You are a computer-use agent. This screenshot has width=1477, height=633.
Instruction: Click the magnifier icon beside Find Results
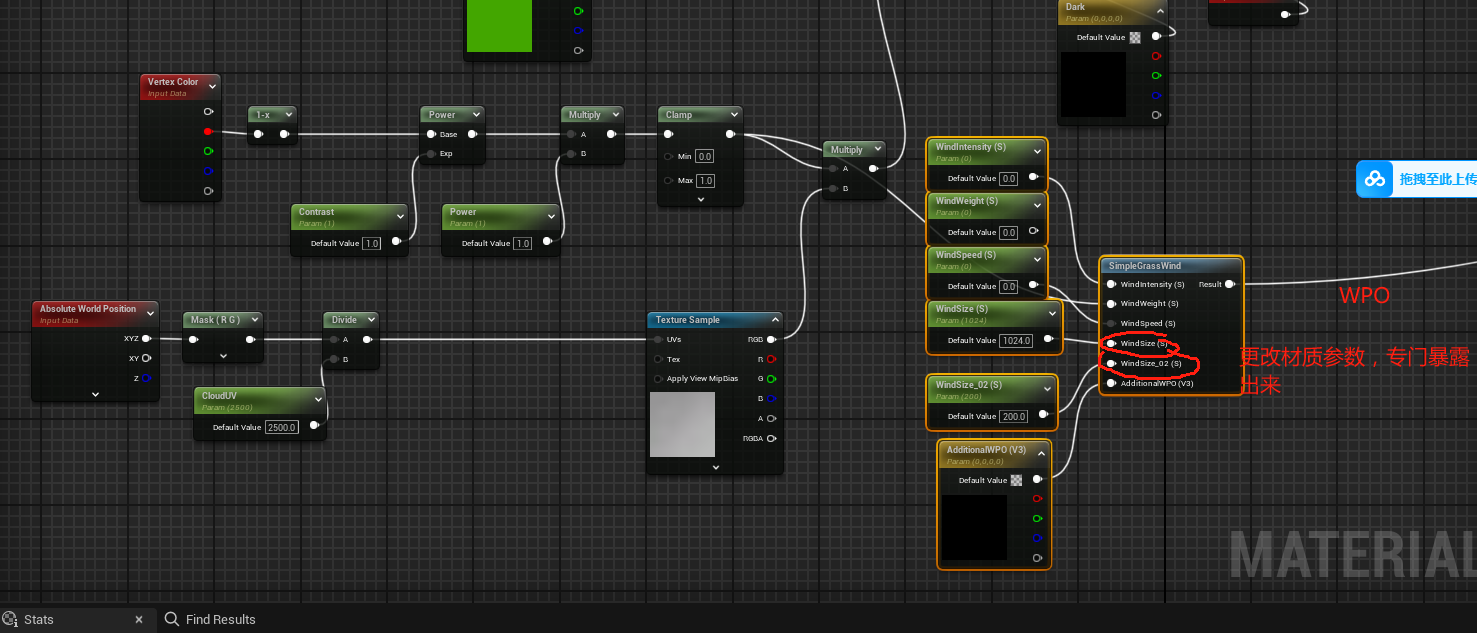pos(172,619)
